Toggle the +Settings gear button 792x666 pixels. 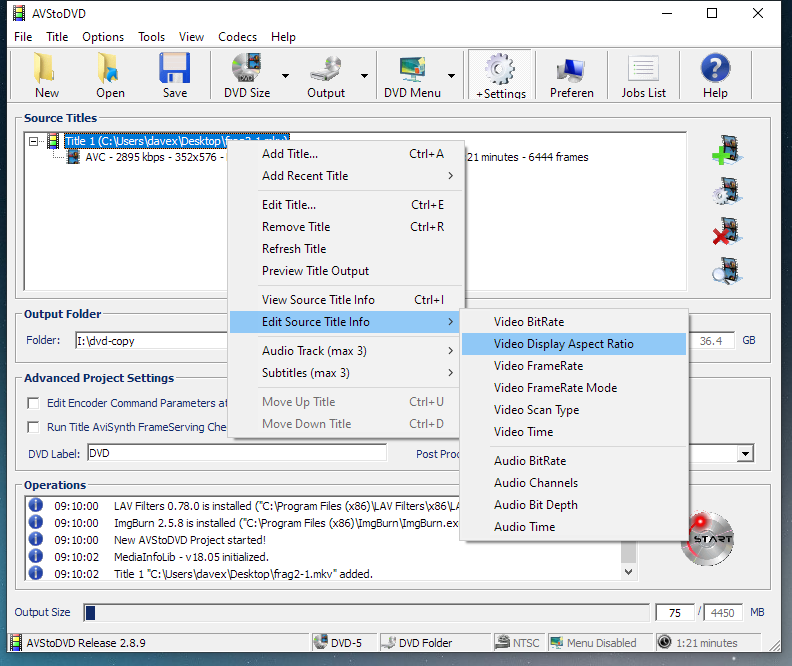point(500,76)
